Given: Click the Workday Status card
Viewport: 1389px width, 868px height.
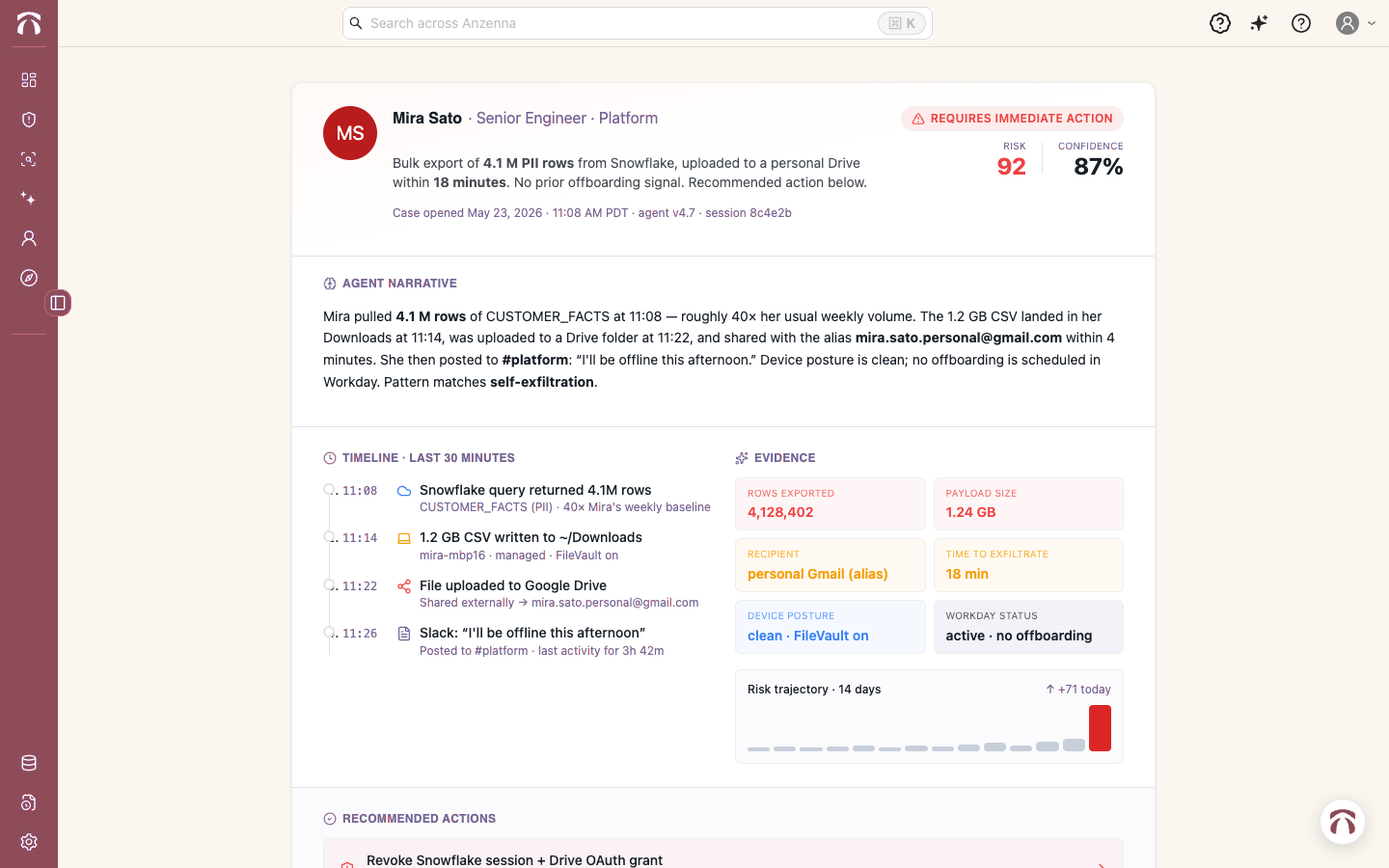Looking at the screenshot, I should [x=1028, y=627].
